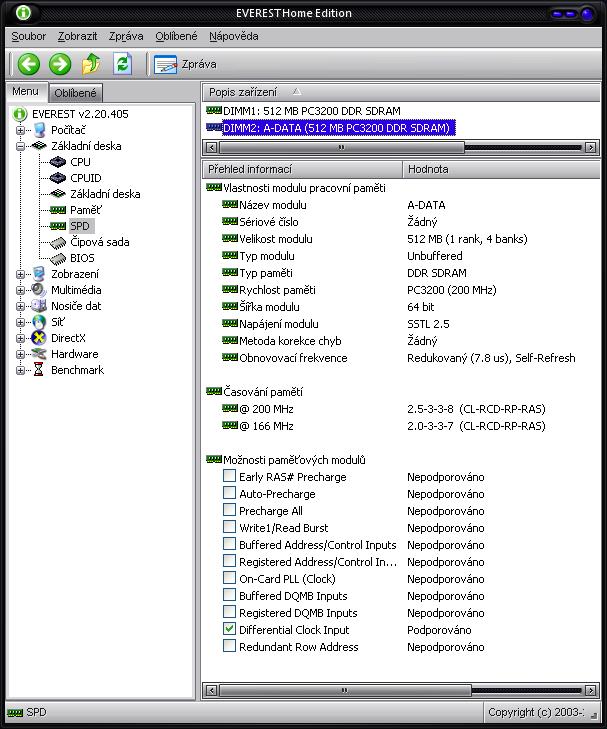Toggle the Early RAS# Precharge checkbox
The image size is (607, 729).
(x=230, y=477)
